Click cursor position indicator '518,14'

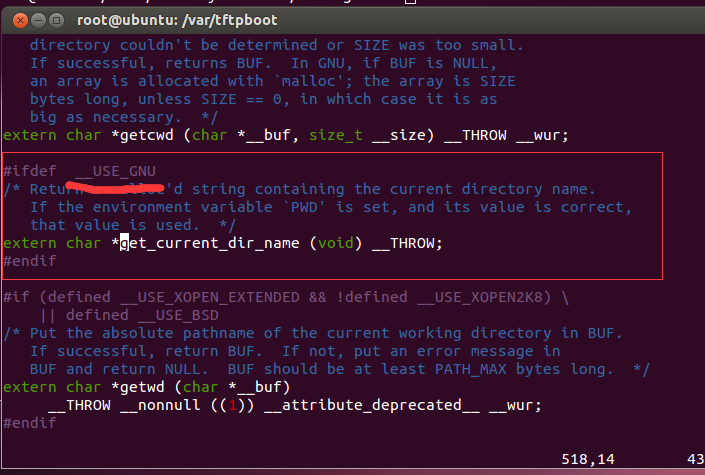pyautogui.click(x=588, y=459)
